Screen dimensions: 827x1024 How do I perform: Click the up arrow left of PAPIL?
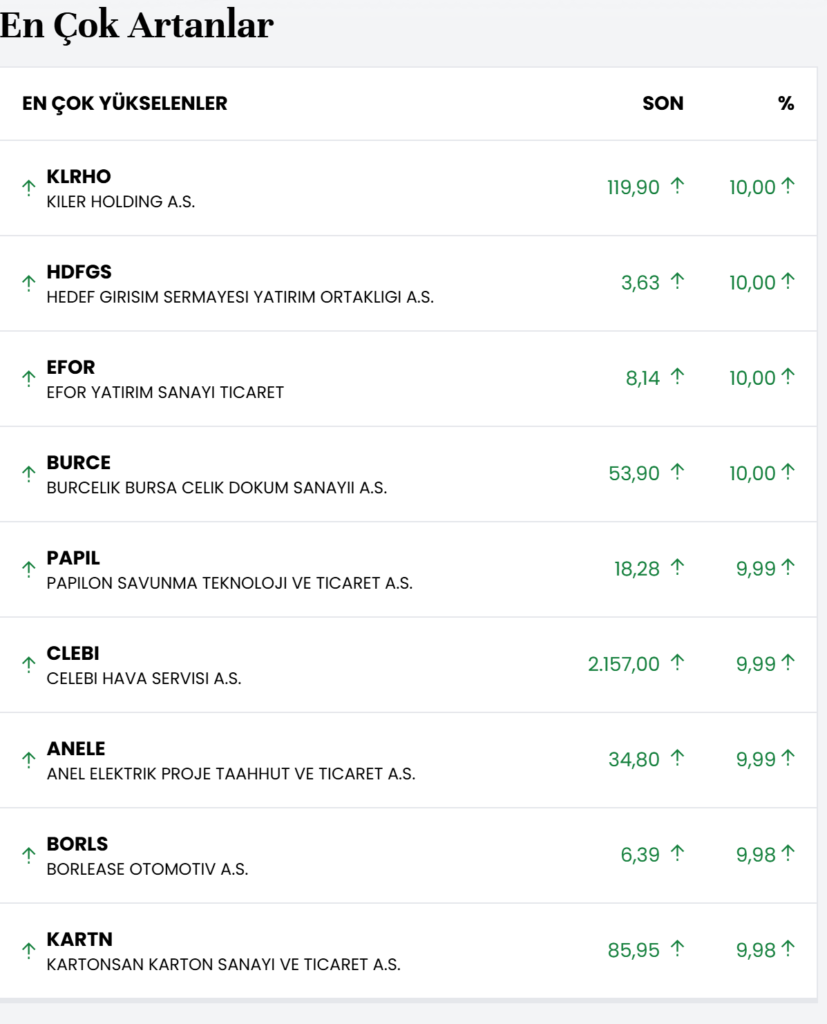pyautogui.click(x=29, y=569)
